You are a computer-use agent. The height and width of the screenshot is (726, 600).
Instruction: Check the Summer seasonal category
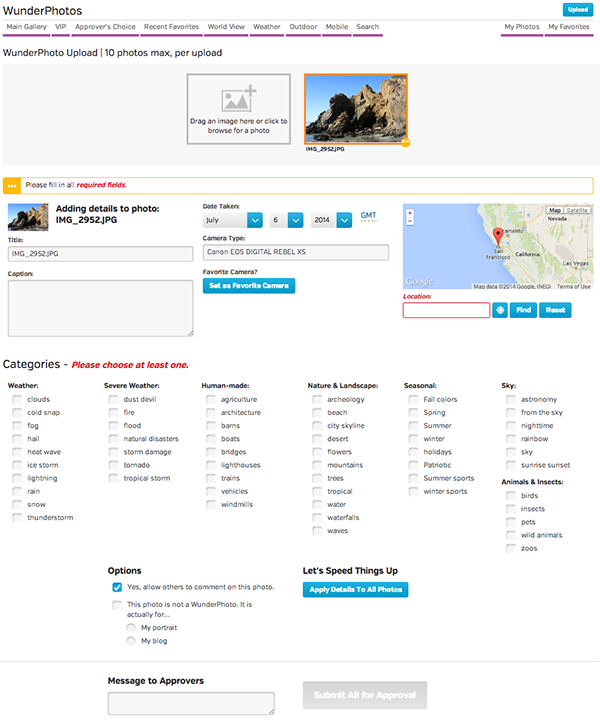pos(413,426)
